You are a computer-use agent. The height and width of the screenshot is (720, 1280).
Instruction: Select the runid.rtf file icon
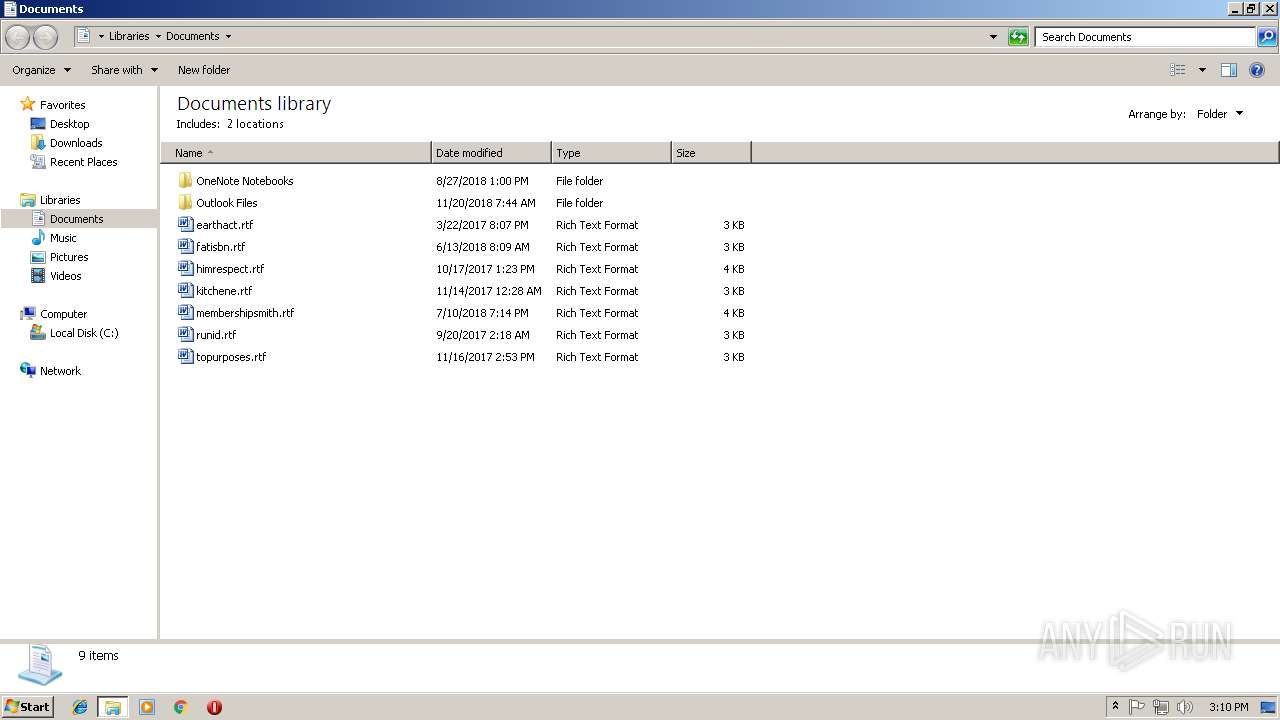(185, 335)
